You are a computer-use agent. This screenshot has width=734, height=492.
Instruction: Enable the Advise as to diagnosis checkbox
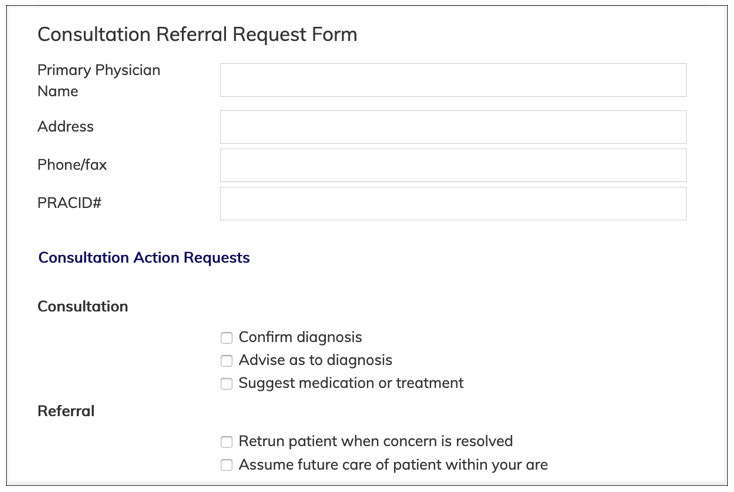click(227, 360)
